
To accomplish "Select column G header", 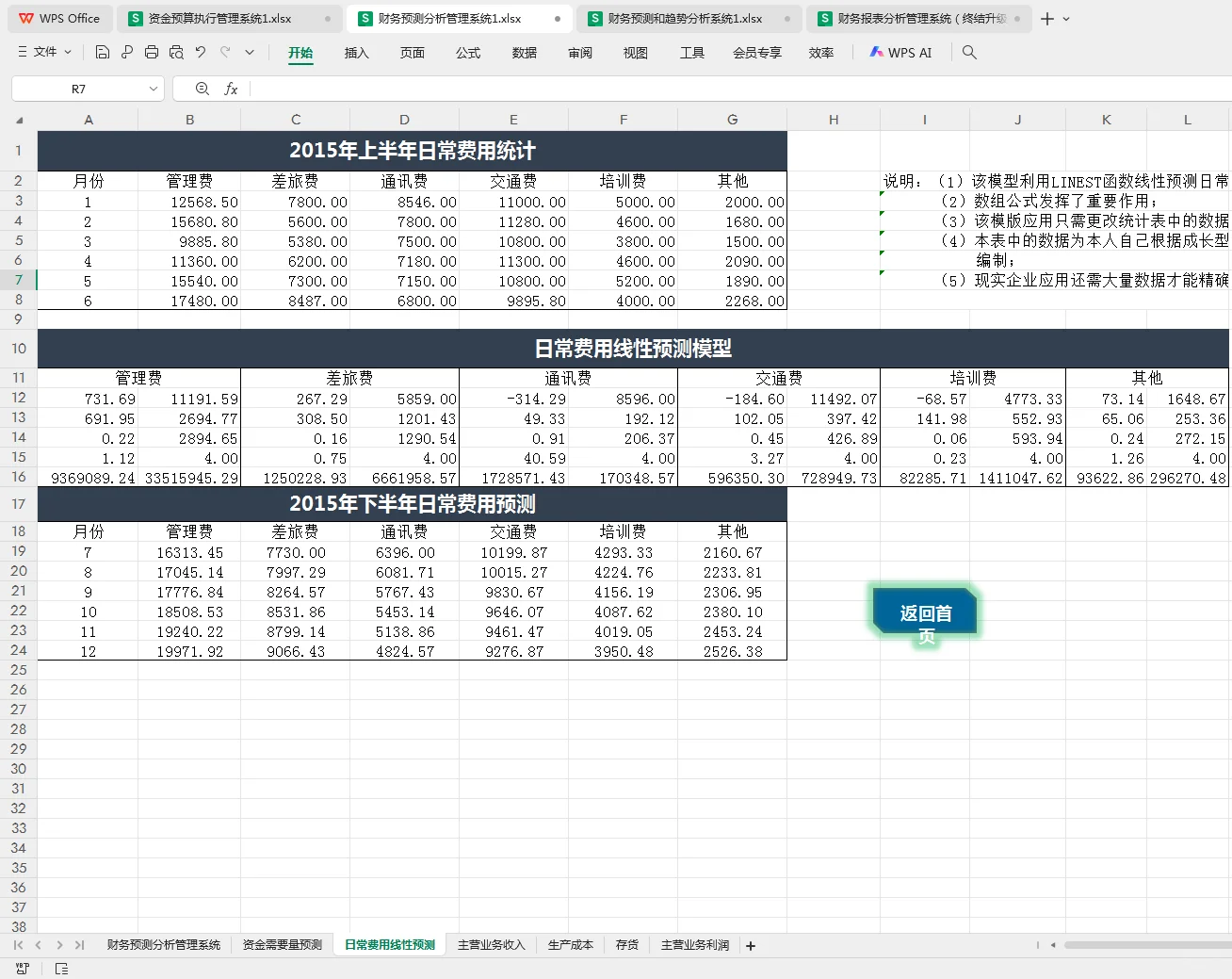I will [733, 120].
